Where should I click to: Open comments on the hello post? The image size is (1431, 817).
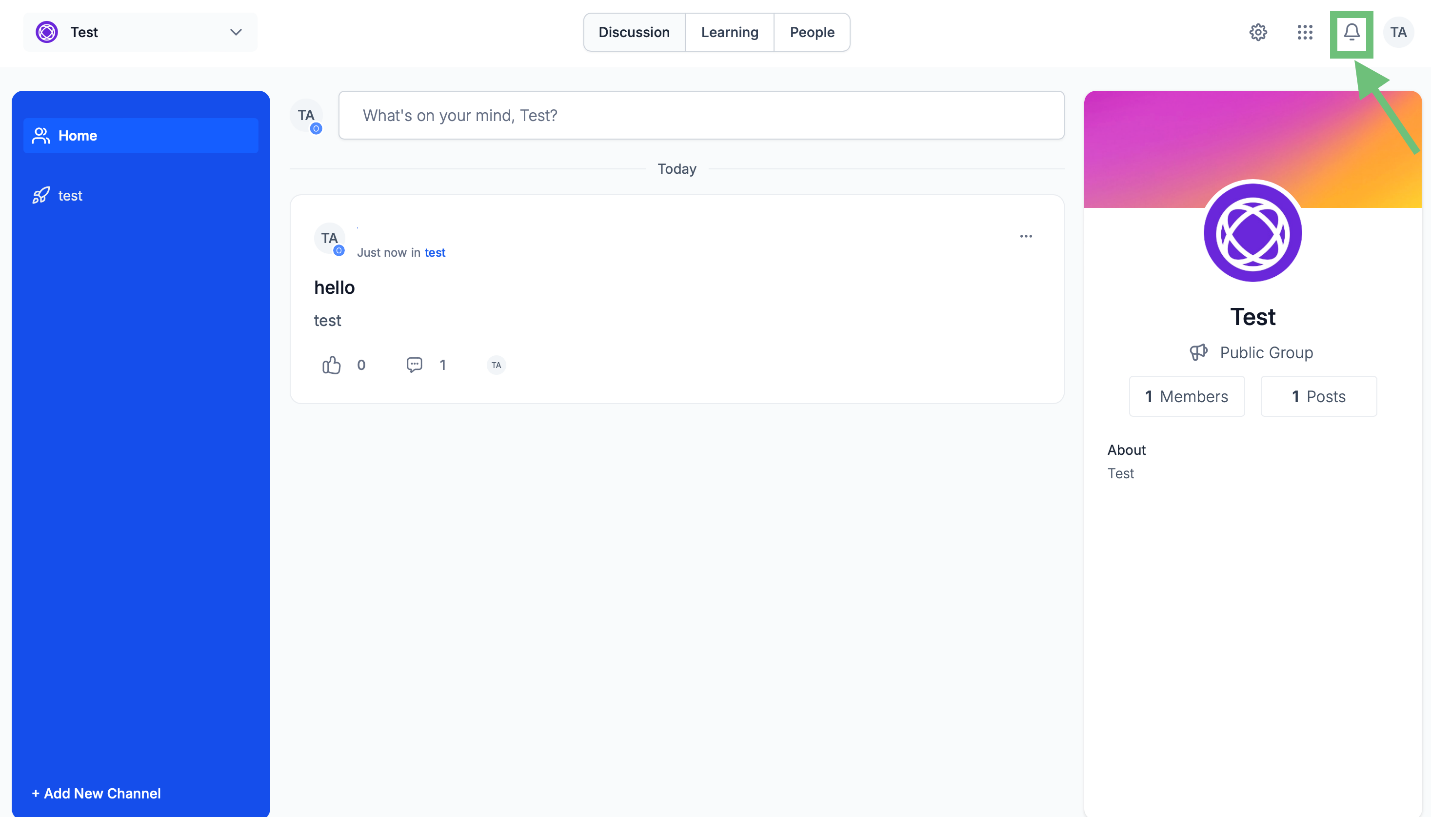[414, 365]
